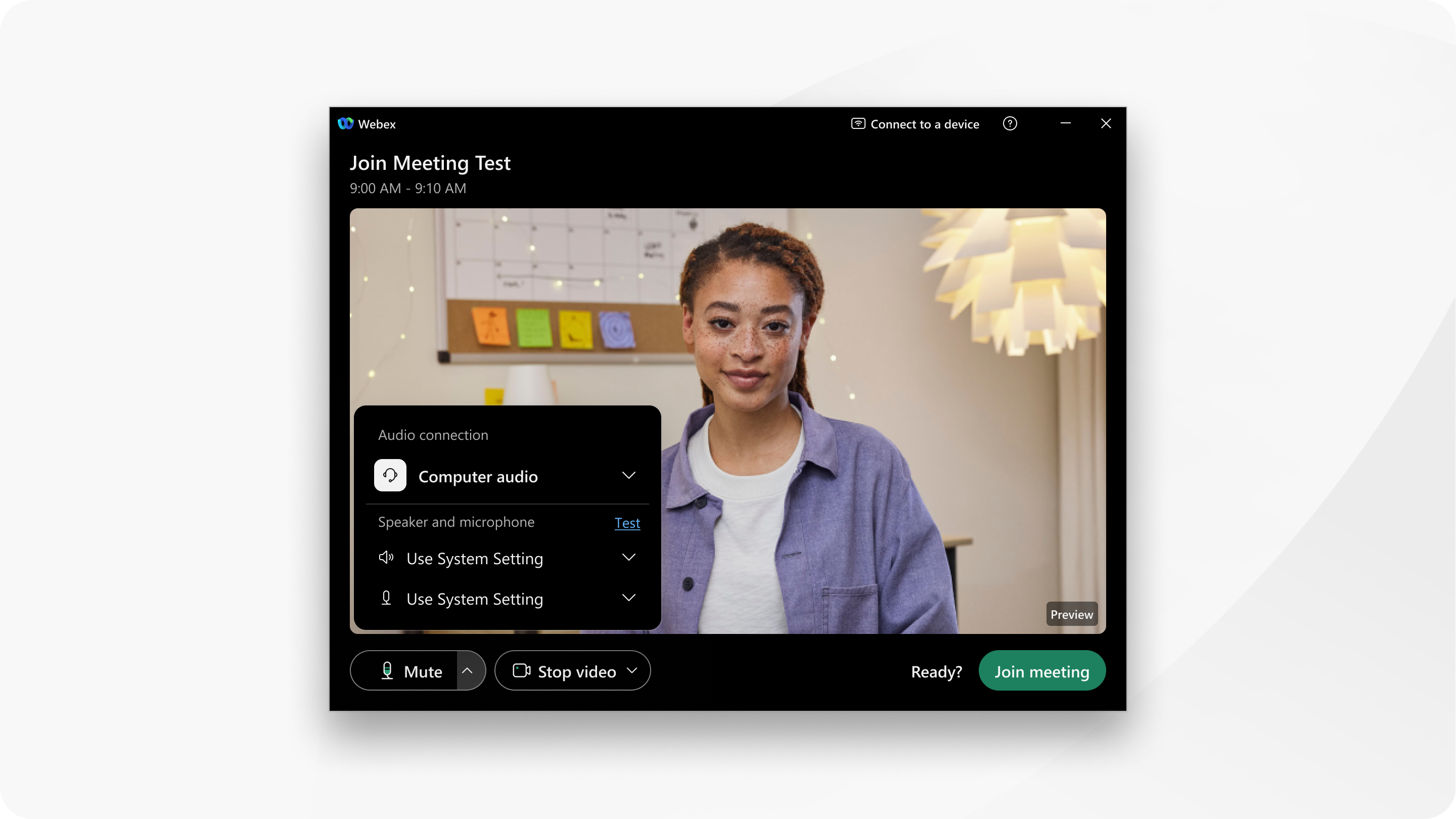Click the Connect to a device icon
This screenshot has height=819, width=1456.
[x=857, y=124]
